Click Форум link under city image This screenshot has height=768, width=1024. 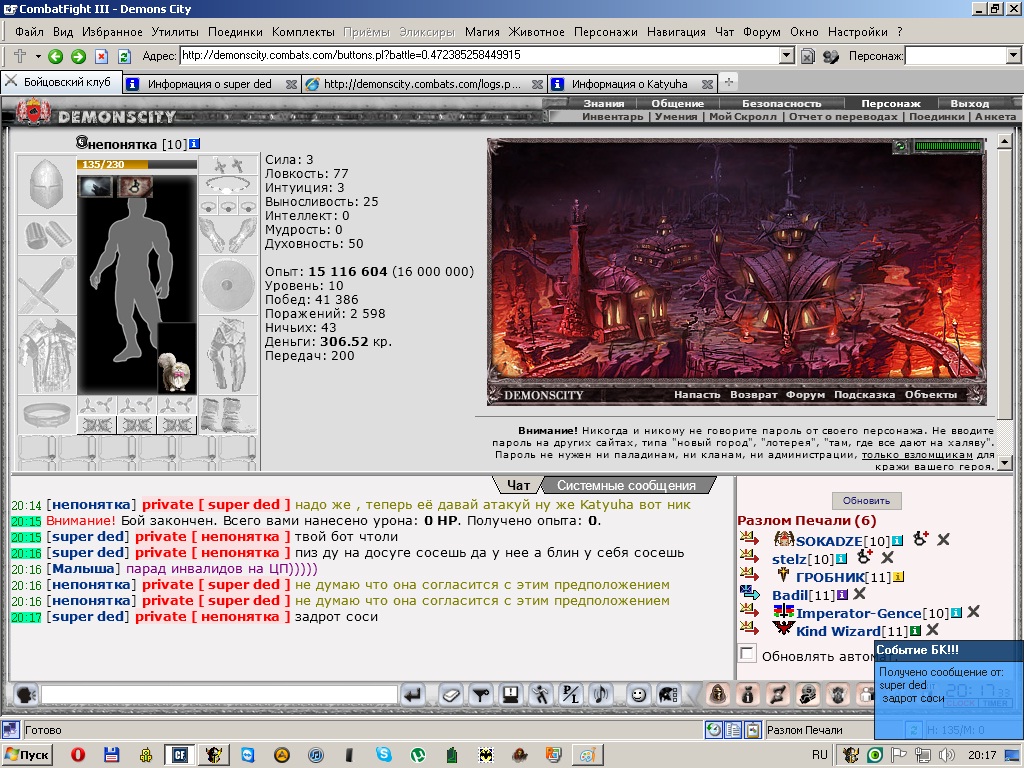(805, 394)
